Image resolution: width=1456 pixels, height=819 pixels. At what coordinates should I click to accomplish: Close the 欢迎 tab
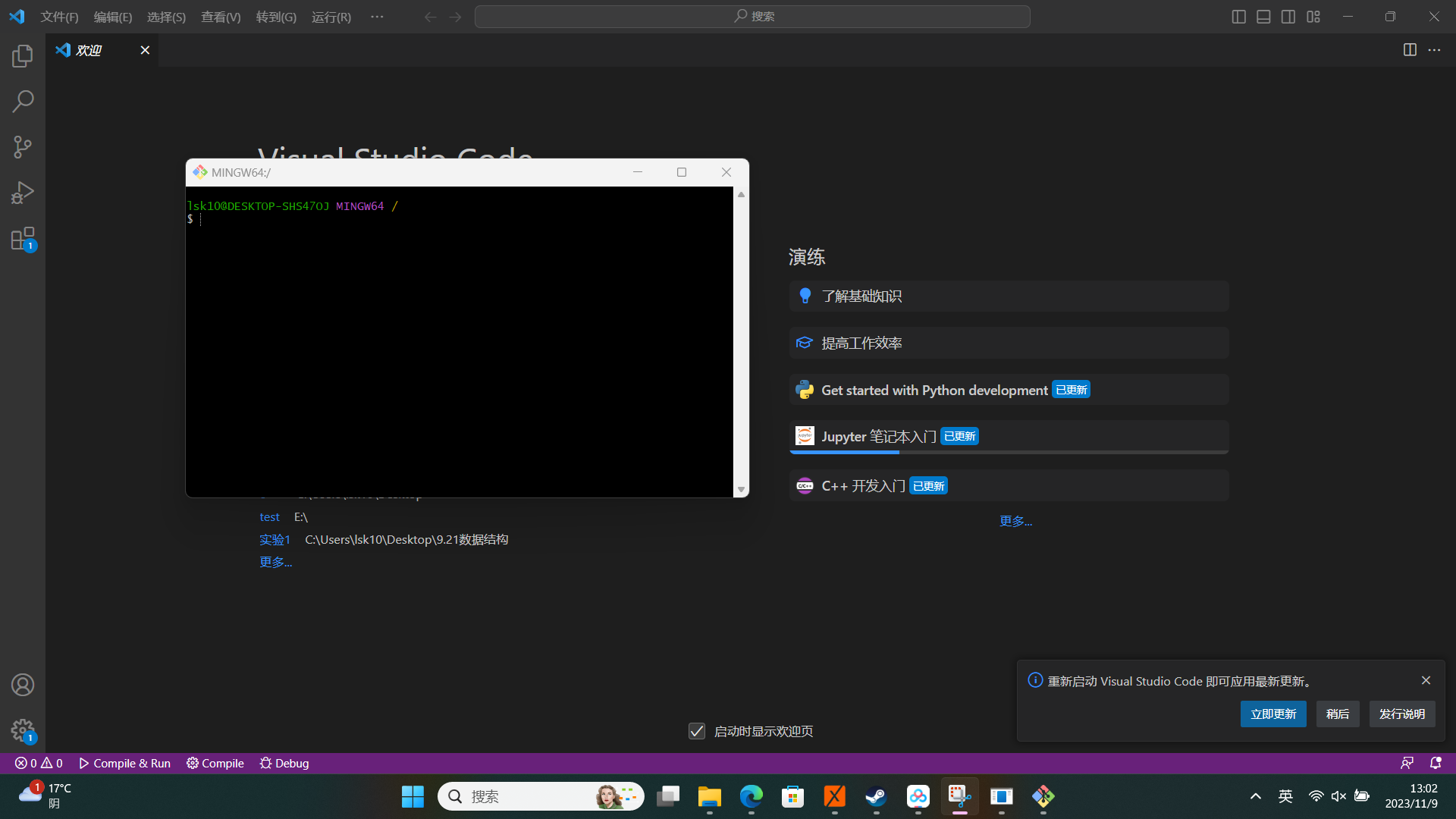pyautogui.click(x=145, y=50)
